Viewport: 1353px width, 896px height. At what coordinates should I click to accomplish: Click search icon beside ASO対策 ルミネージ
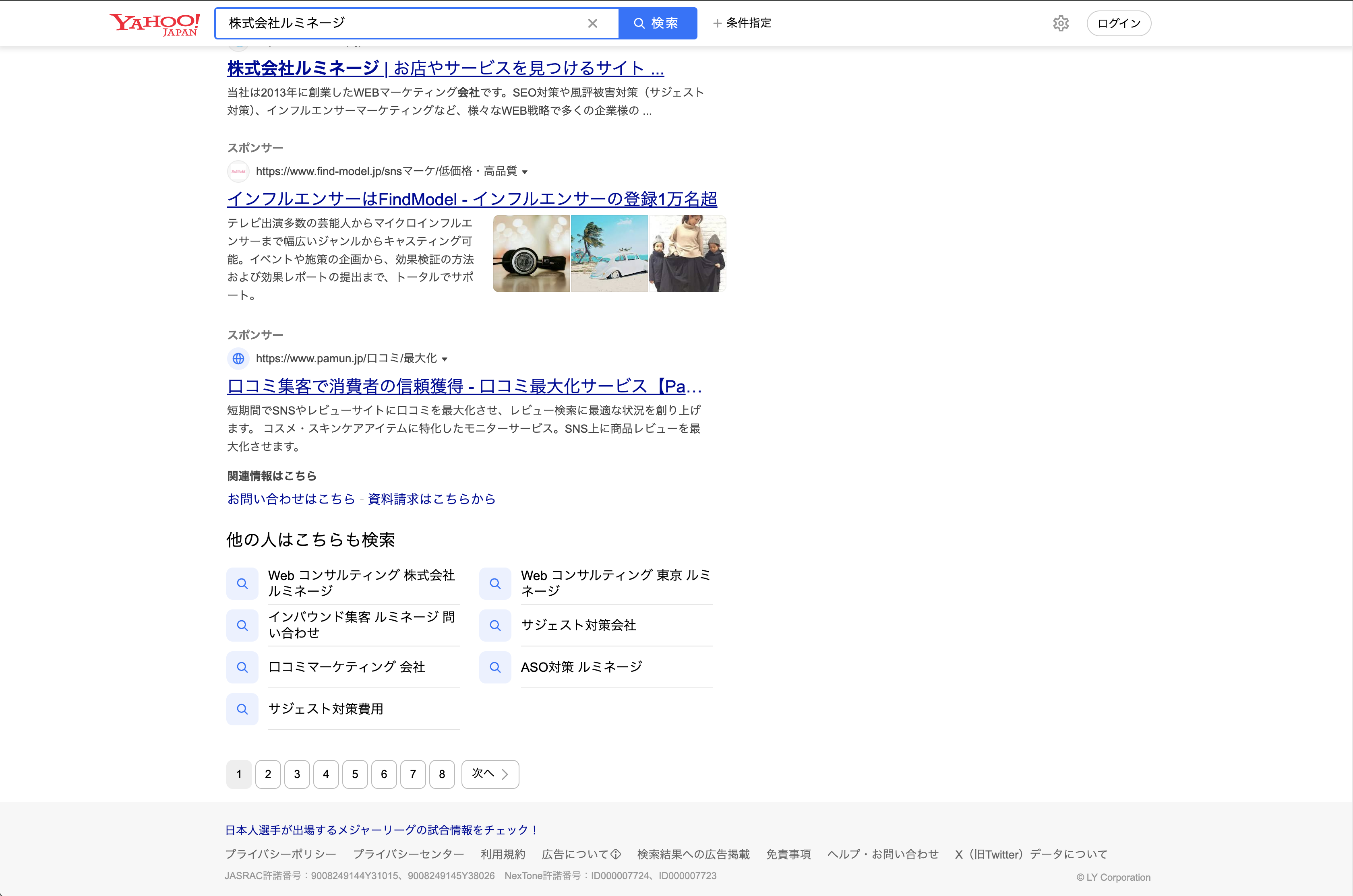(x=495, y=667)
